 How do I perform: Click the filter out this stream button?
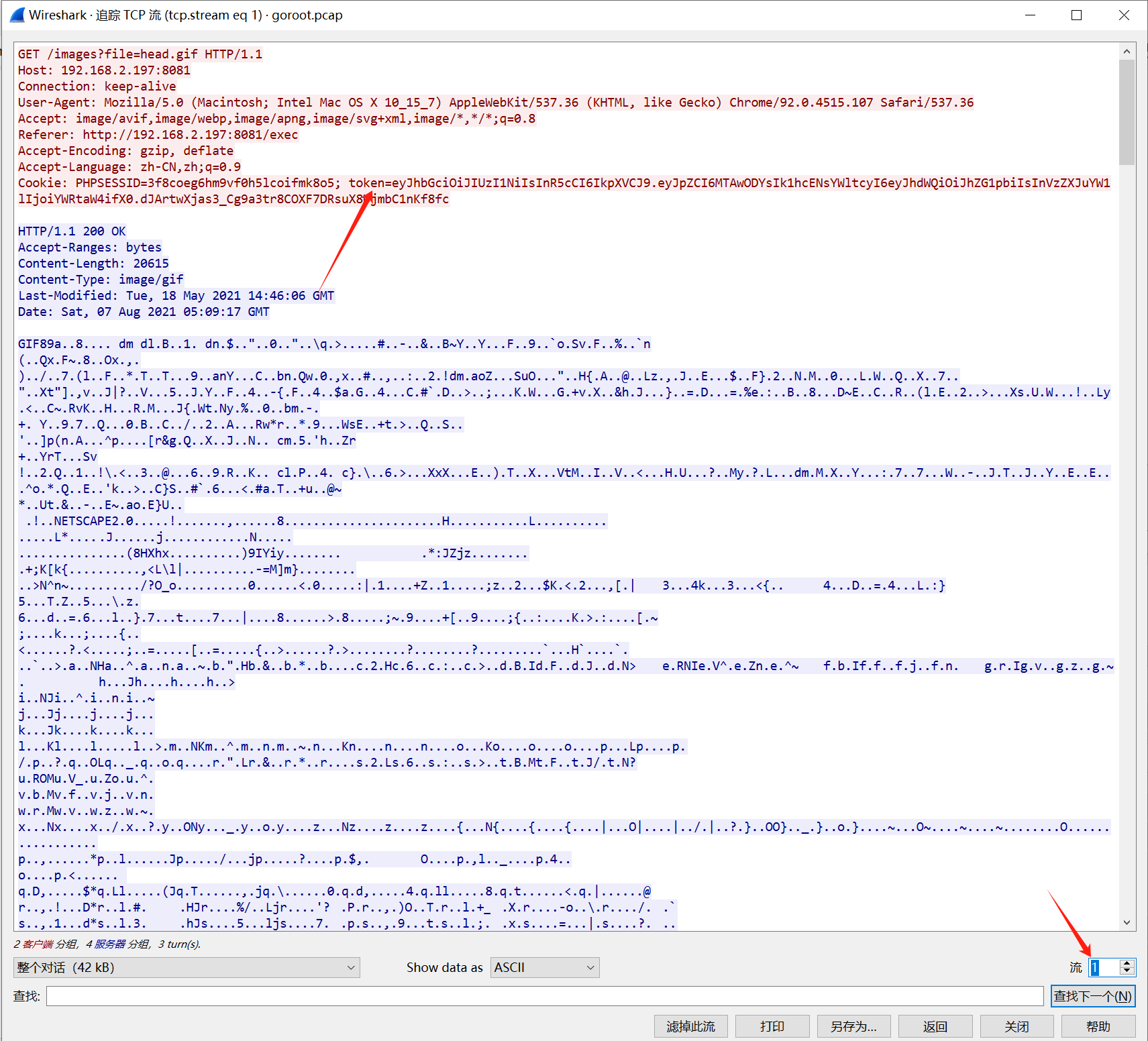coord(691,1026)
